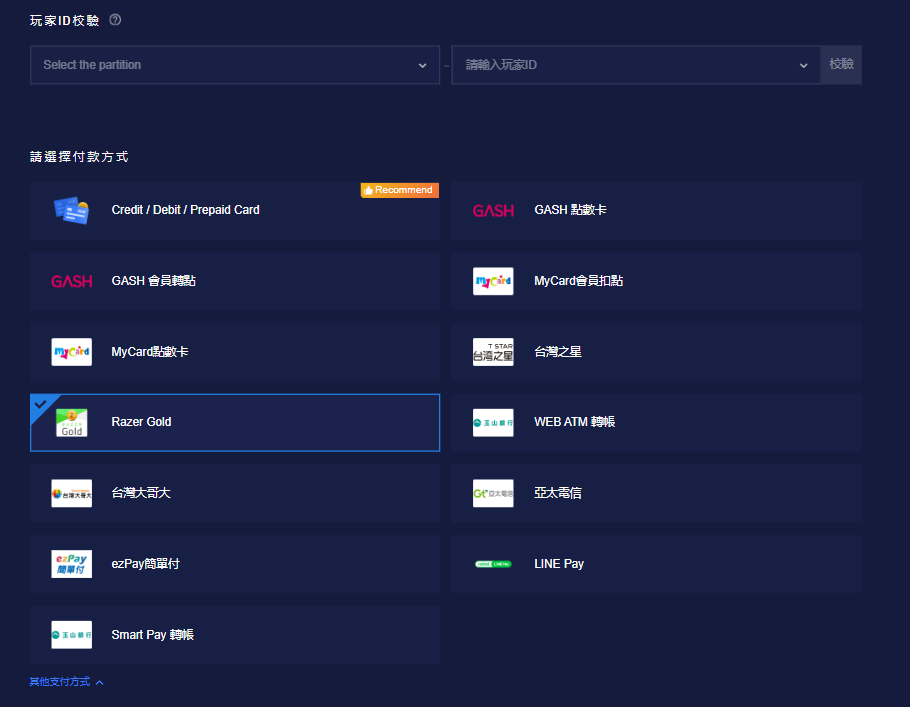
Task: Click the Credit / Debit card icon
Action: pyautogui.click(x=71, y=210)
